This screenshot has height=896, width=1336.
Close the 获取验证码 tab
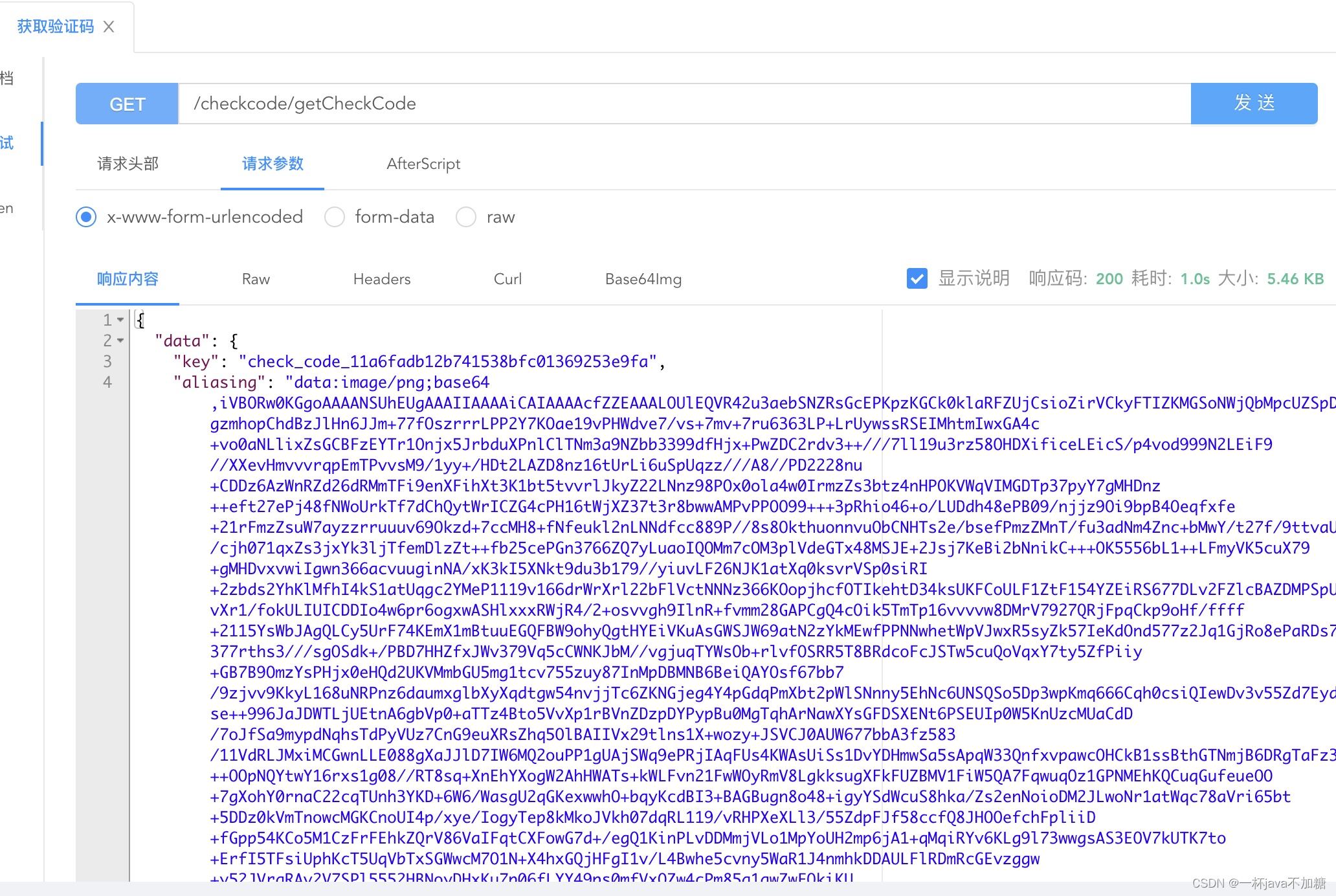click(109, 27)
